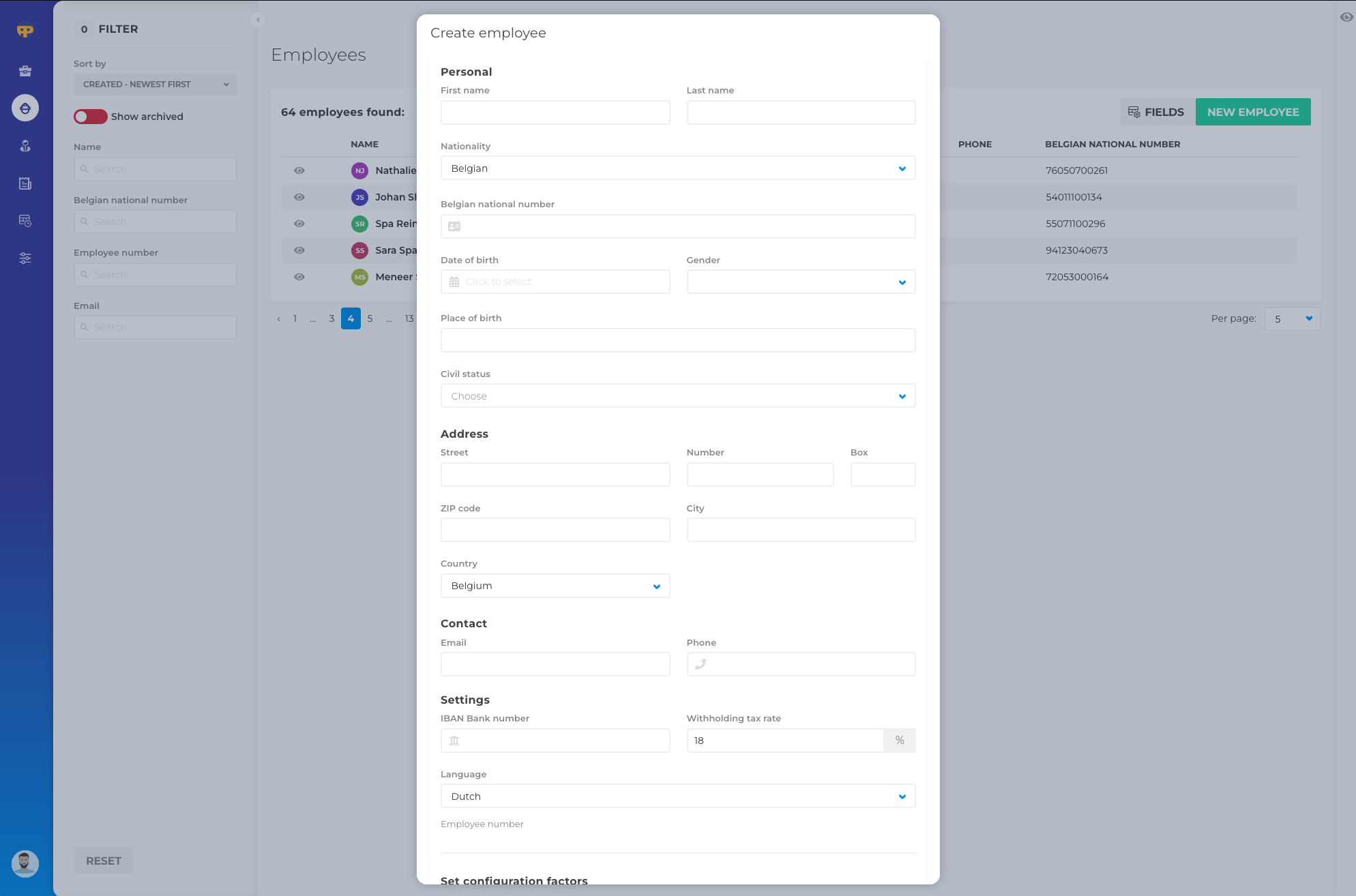Open the Language dropdown showing Dutch
The height and width of the screenshot is (896, 1356).
click(x=677, y=796)
